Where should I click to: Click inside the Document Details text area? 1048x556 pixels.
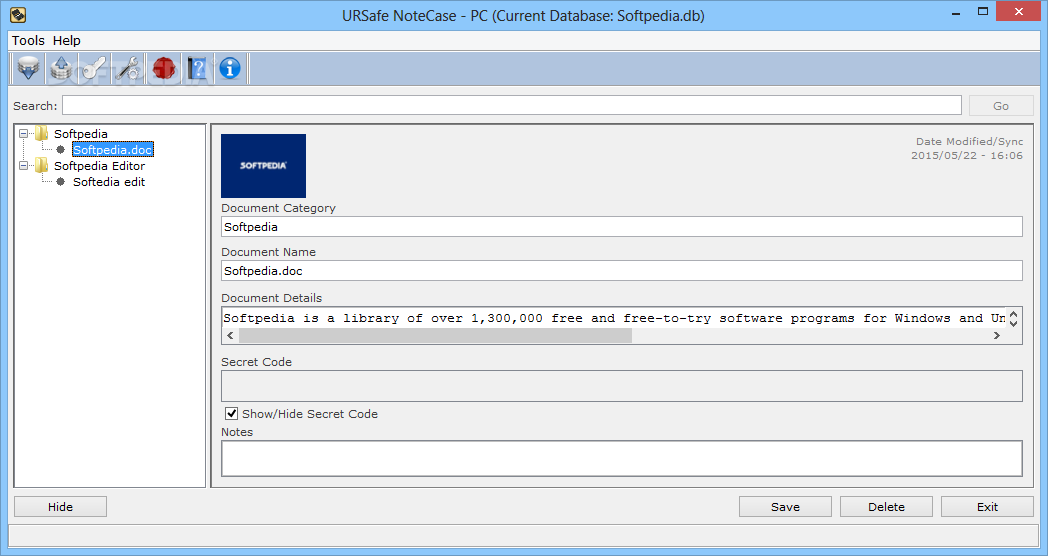[614, 318]
